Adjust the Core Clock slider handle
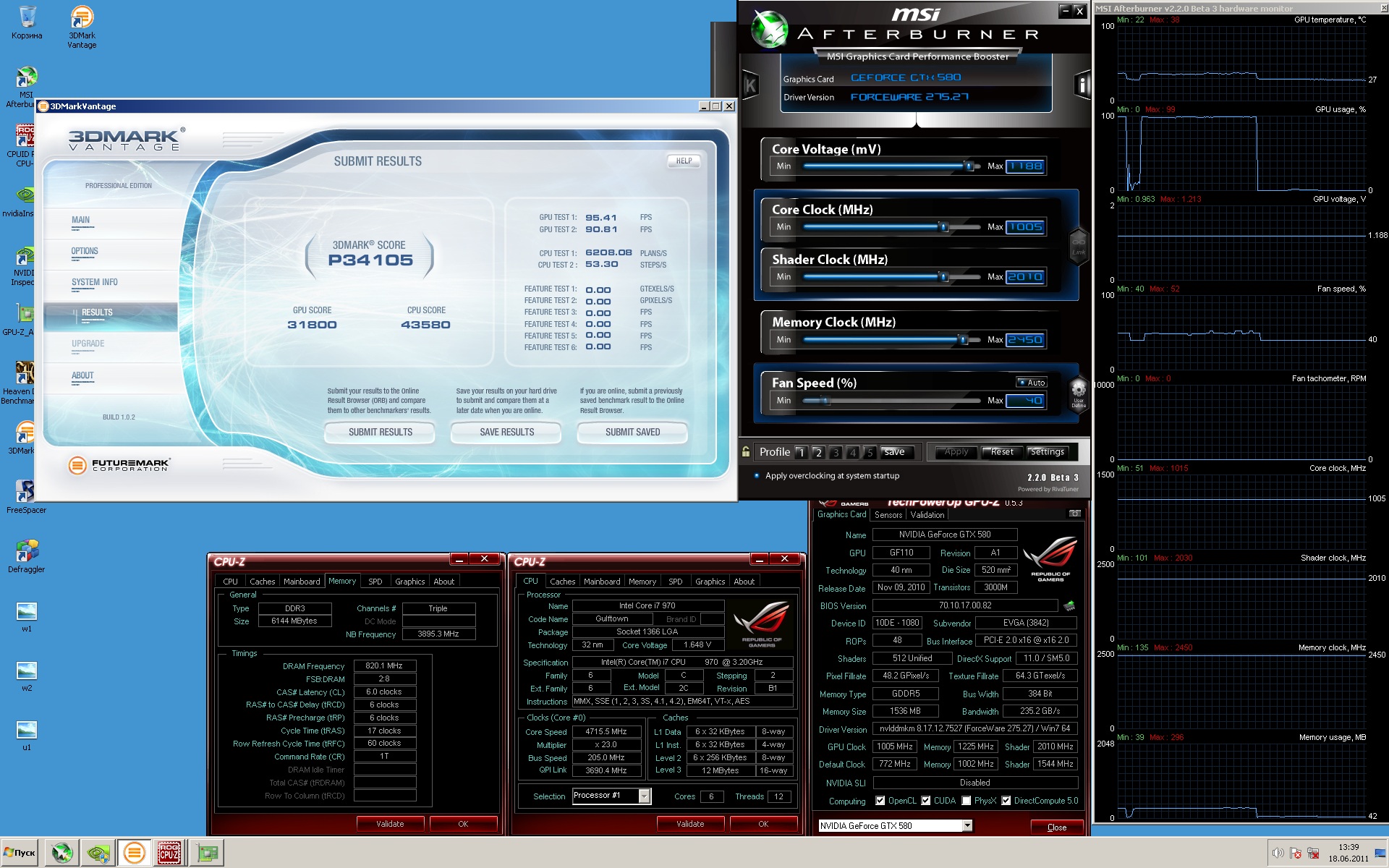The image size is (1389, 868). (943, 227)
